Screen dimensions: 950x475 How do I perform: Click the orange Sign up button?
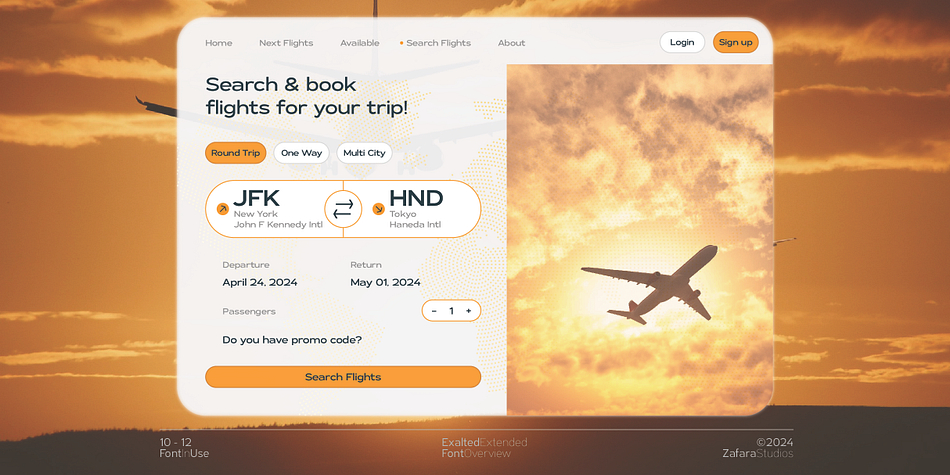(x=736, y=42)
